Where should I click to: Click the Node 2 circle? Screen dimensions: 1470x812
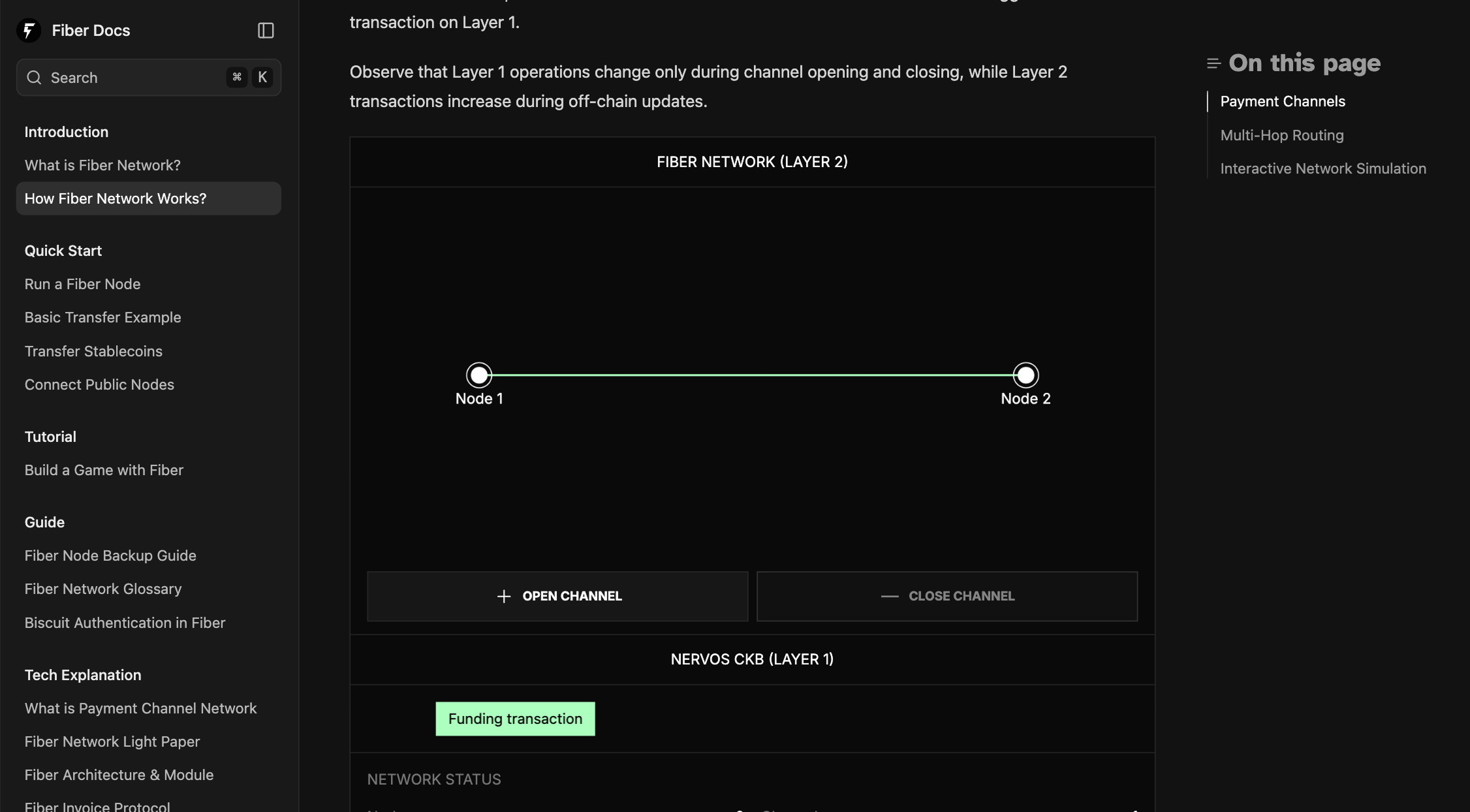click(1025, 375)
